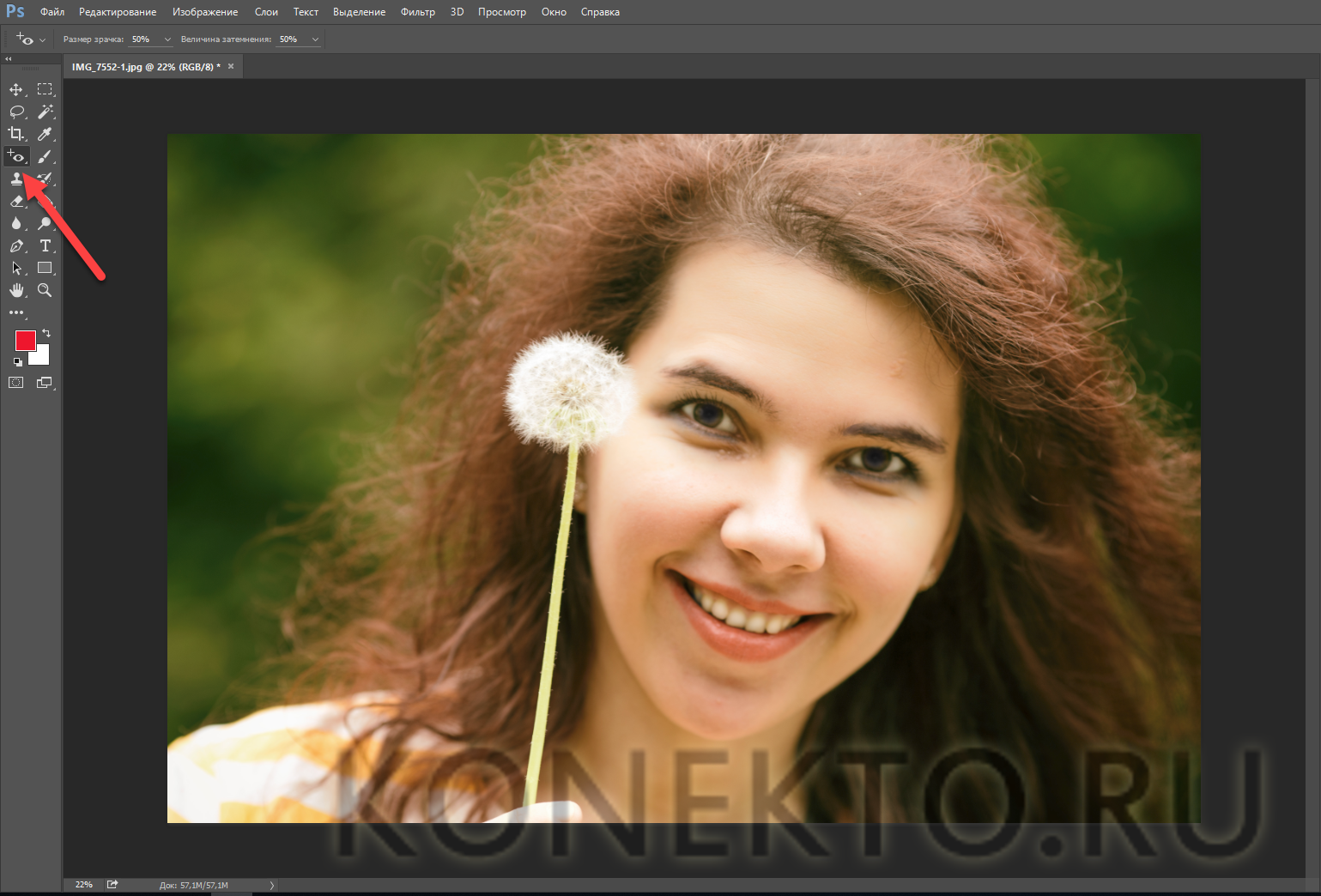The width and height of the screenshot is (1321, 896).
Task: Reset default foreground and background colors
Action: pos(18,362)
